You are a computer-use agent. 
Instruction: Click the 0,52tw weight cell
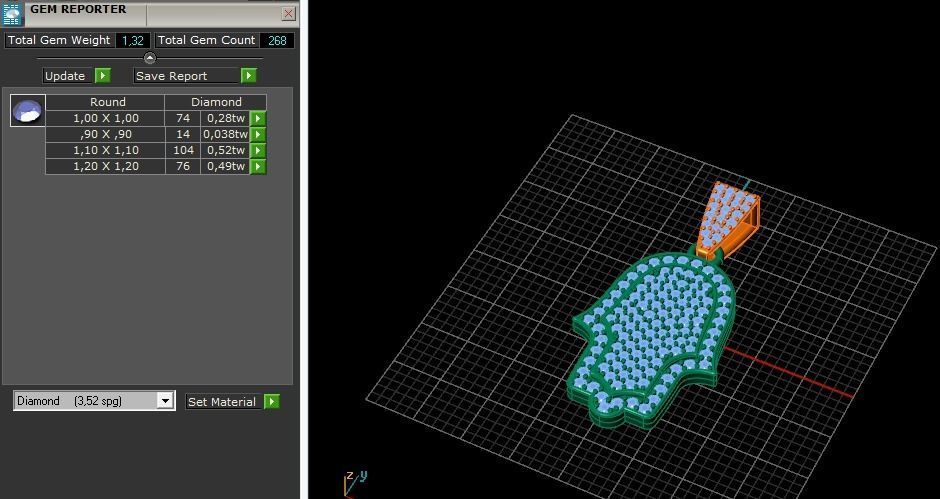tap(225, 151)
